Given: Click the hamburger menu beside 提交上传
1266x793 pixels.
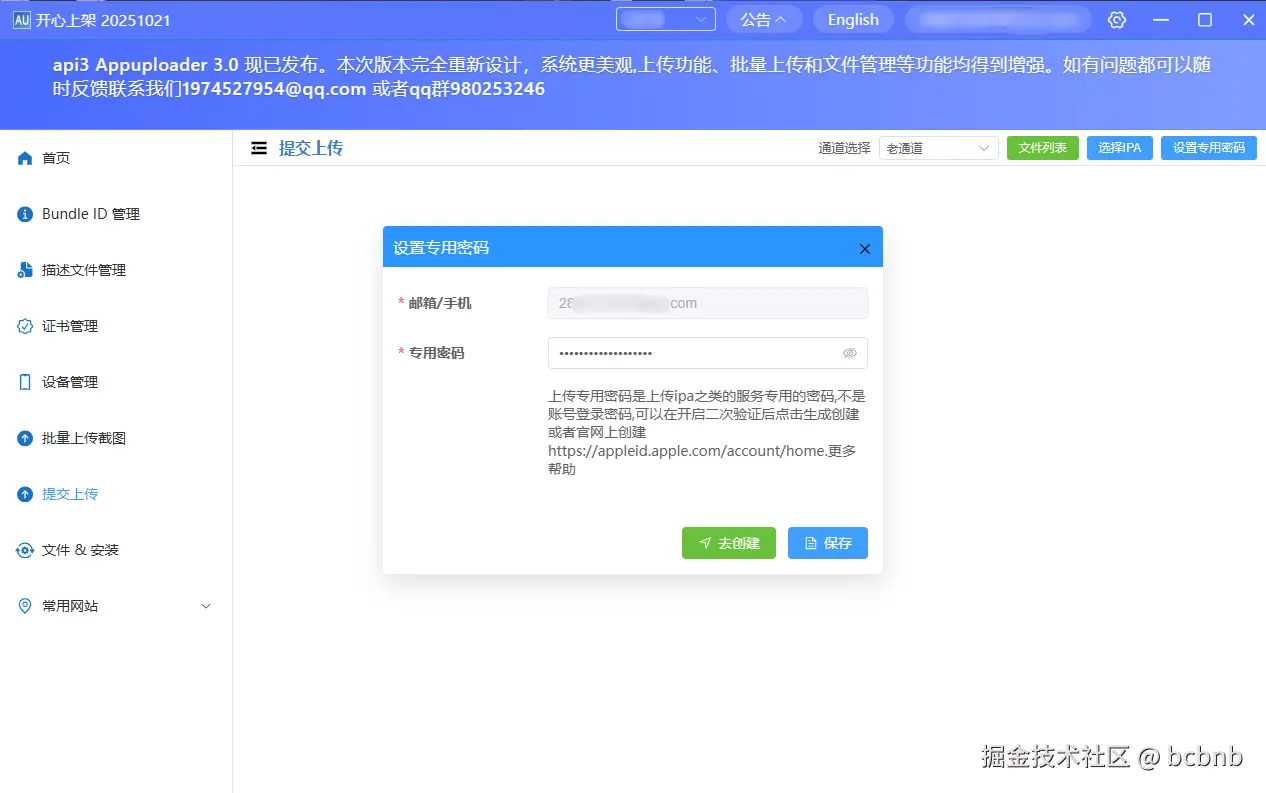Looking at the screenshot, I should coord(258,147).
